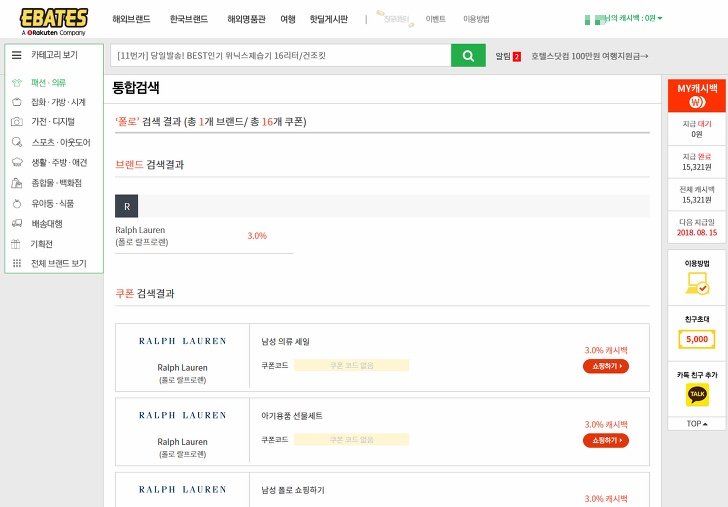
Task: Select 패션·의류 category
Action: (x=48, y=83)
